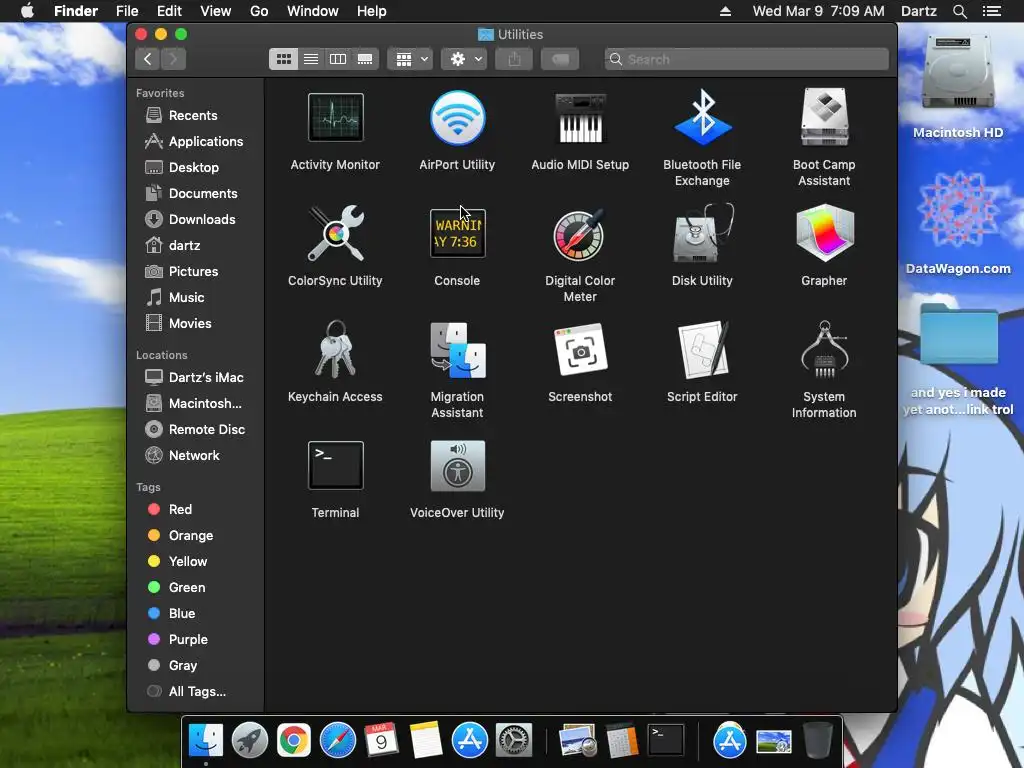
Task: Open System Information icon
Action: [824, 349]
